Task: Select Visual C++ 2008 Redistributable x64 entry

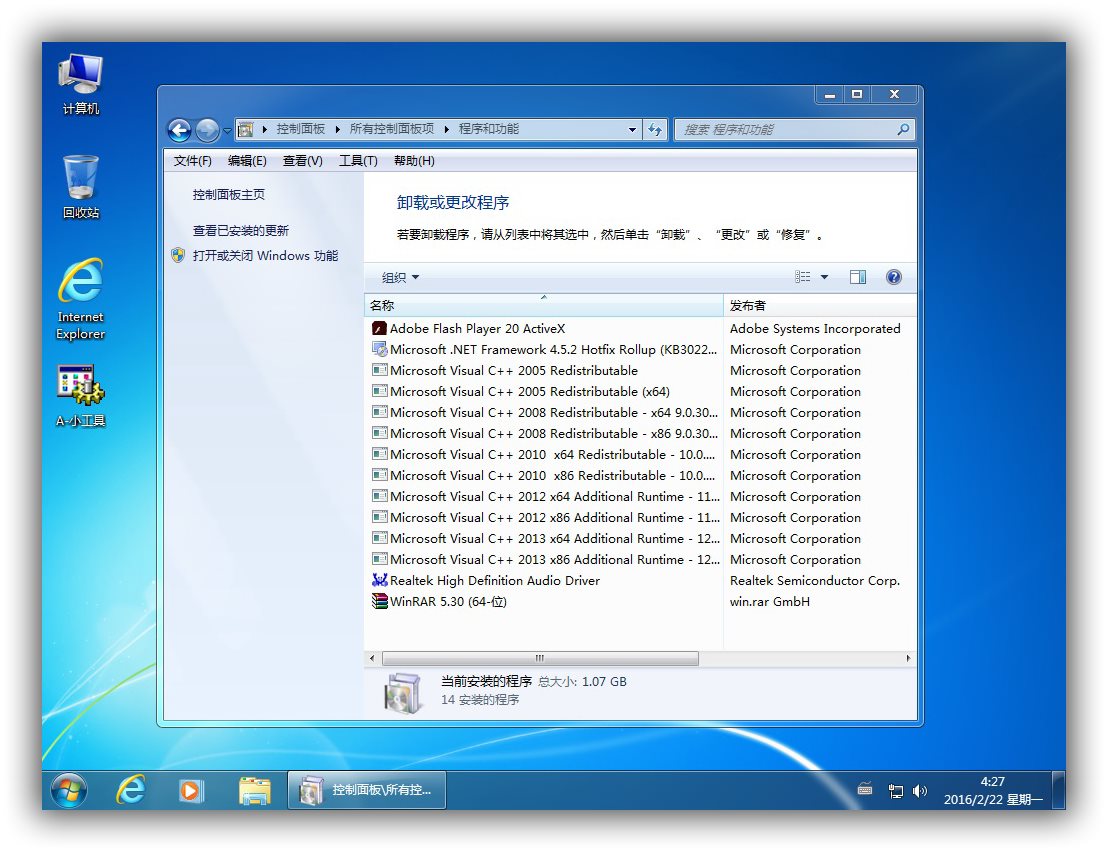Action: [543, 413]
